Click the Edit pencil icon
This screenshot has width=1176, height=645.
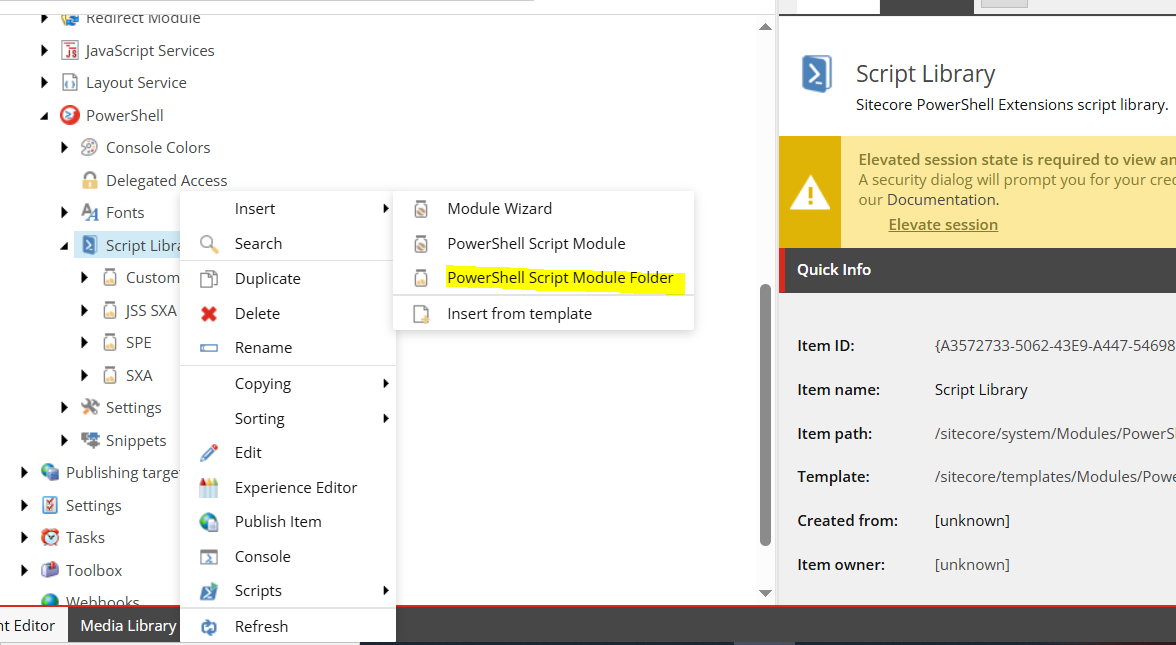click(x=209, y=452)
